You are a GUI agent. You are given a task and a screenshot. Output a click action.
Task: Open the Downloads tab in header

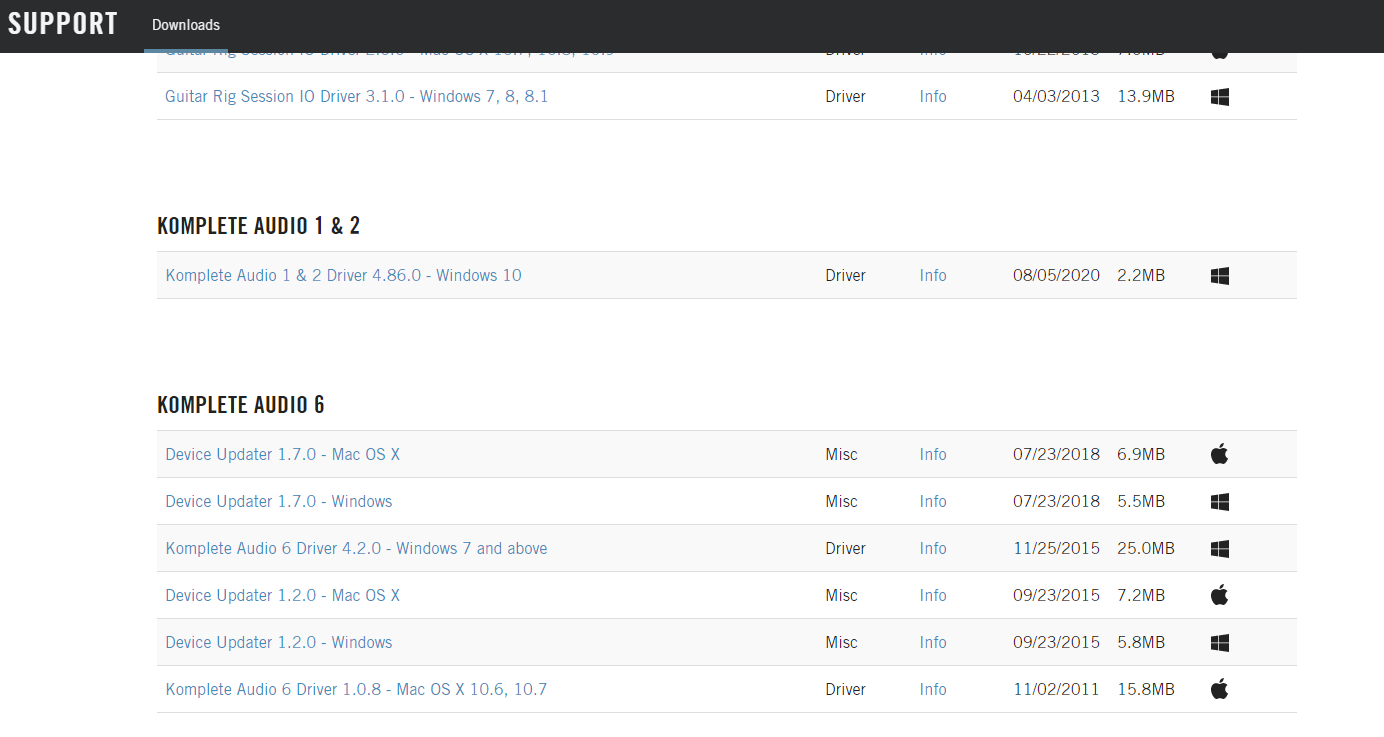pos(186,25)
